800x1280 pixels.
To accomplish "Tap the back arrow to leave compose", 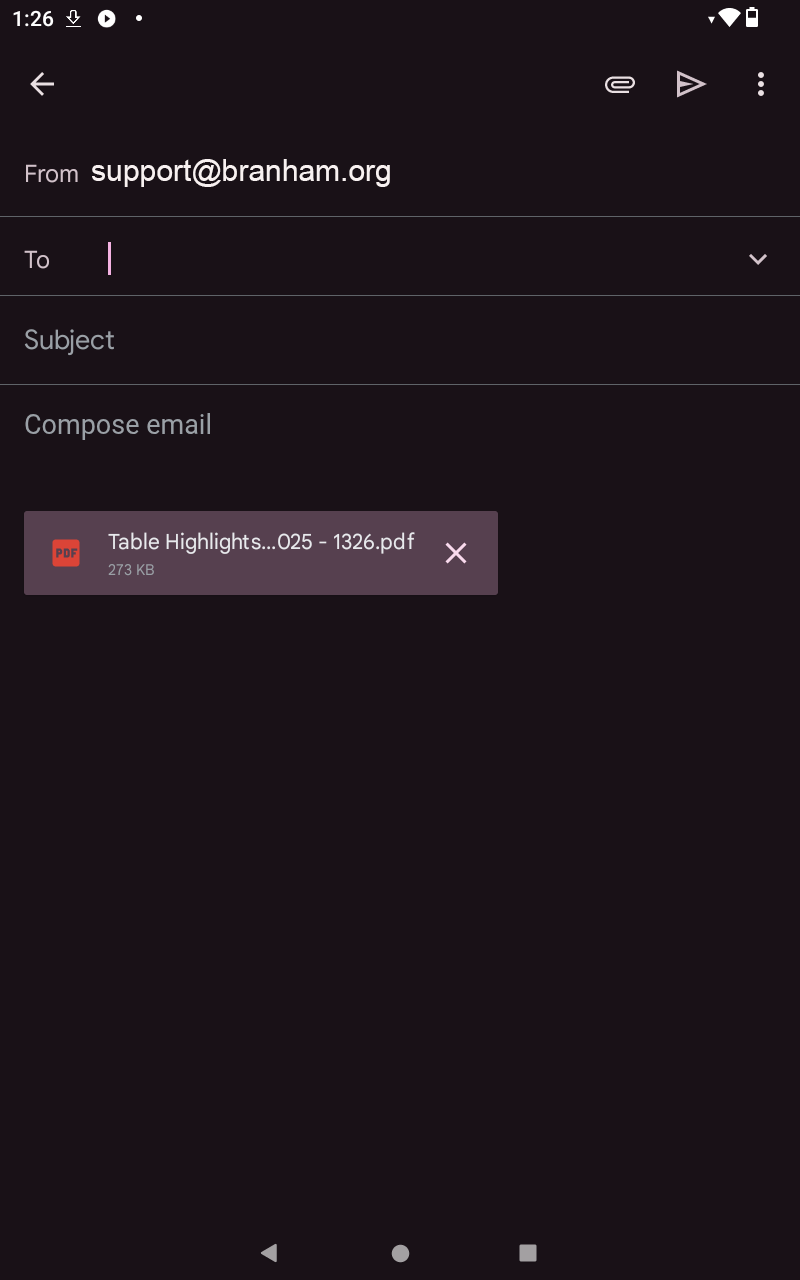I will point(42,85).
